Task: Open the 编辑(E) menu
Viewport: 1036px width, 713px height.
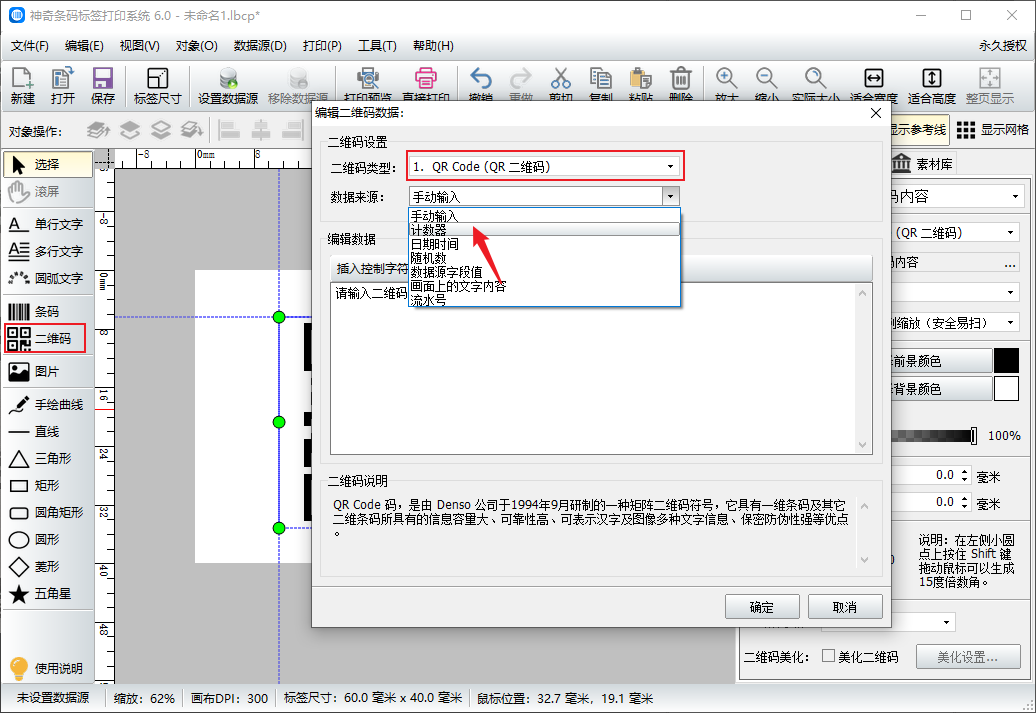Action: click(x=84, y=46)
